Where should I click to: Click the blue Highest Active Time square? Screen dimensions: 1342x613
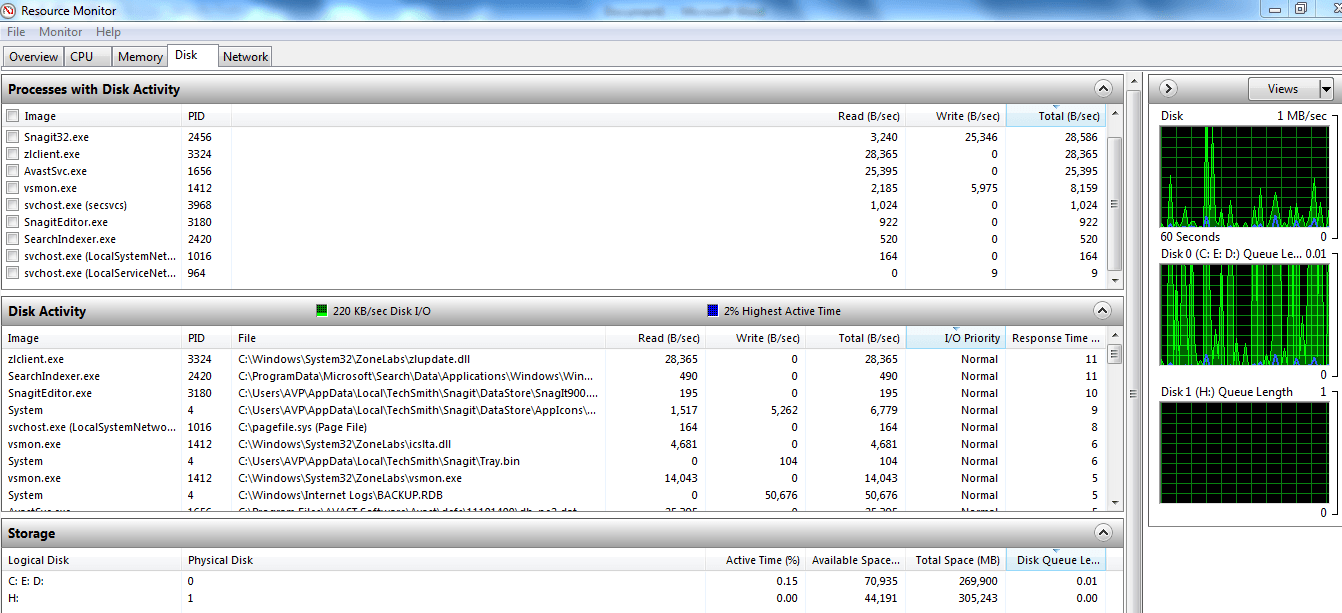[713, 311]
